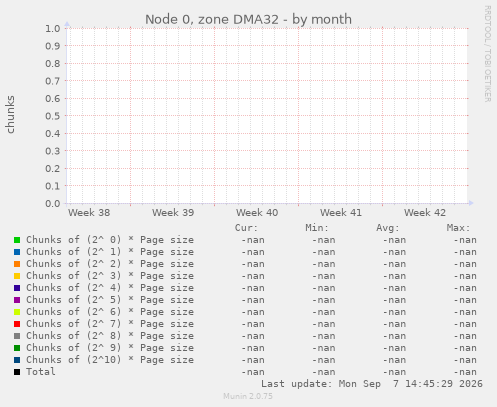Click the Avg -nan value for (2^ 0) chunks
Image resolution: width=497 pixels, height=407 pixels.
pyautogui.click(x=394, y=240)
